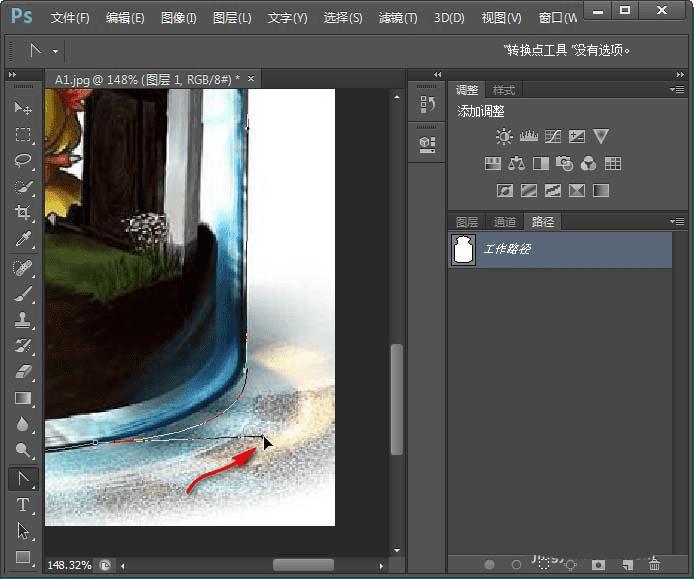Delete current path with trash icon
Image resolution: width=694 pixels, height=579 pixels.
(x=654, y=566)
